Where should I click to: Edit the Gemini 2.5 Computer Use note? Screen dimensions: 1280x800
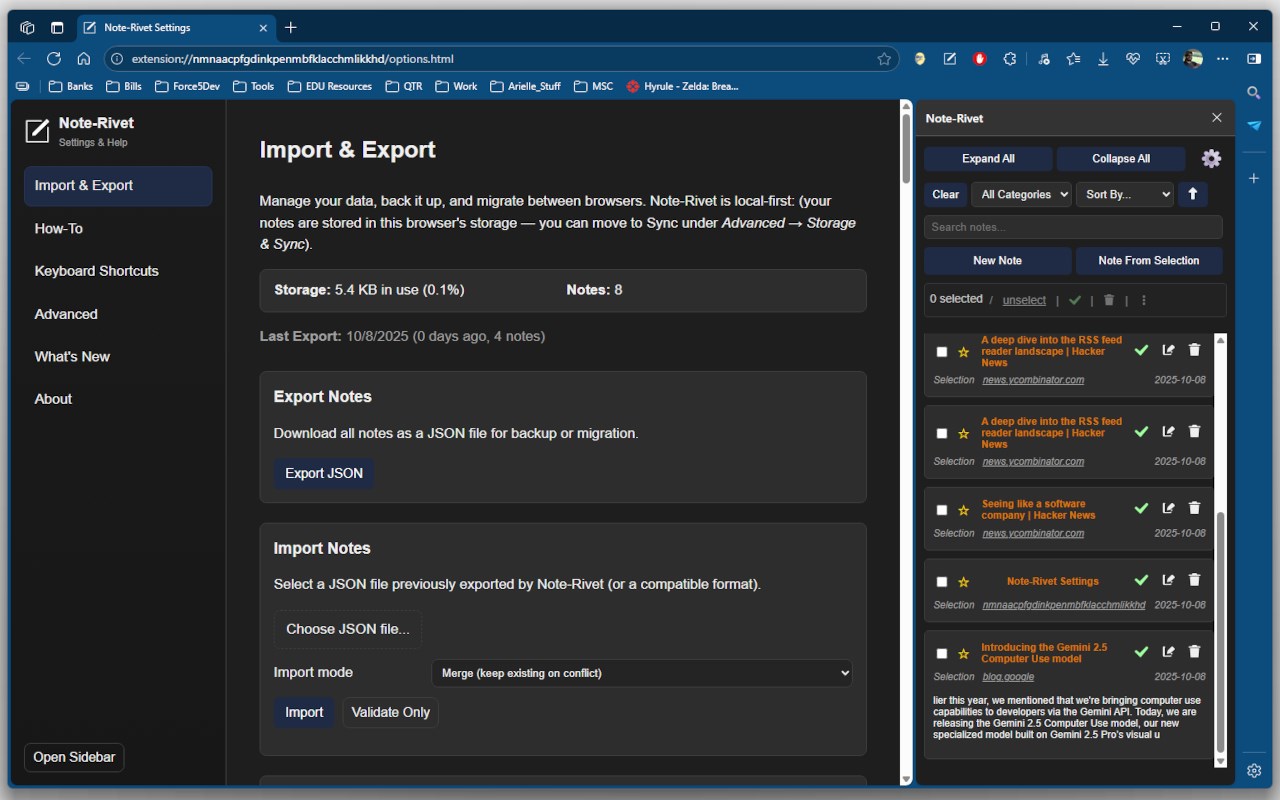(1168, 652)
